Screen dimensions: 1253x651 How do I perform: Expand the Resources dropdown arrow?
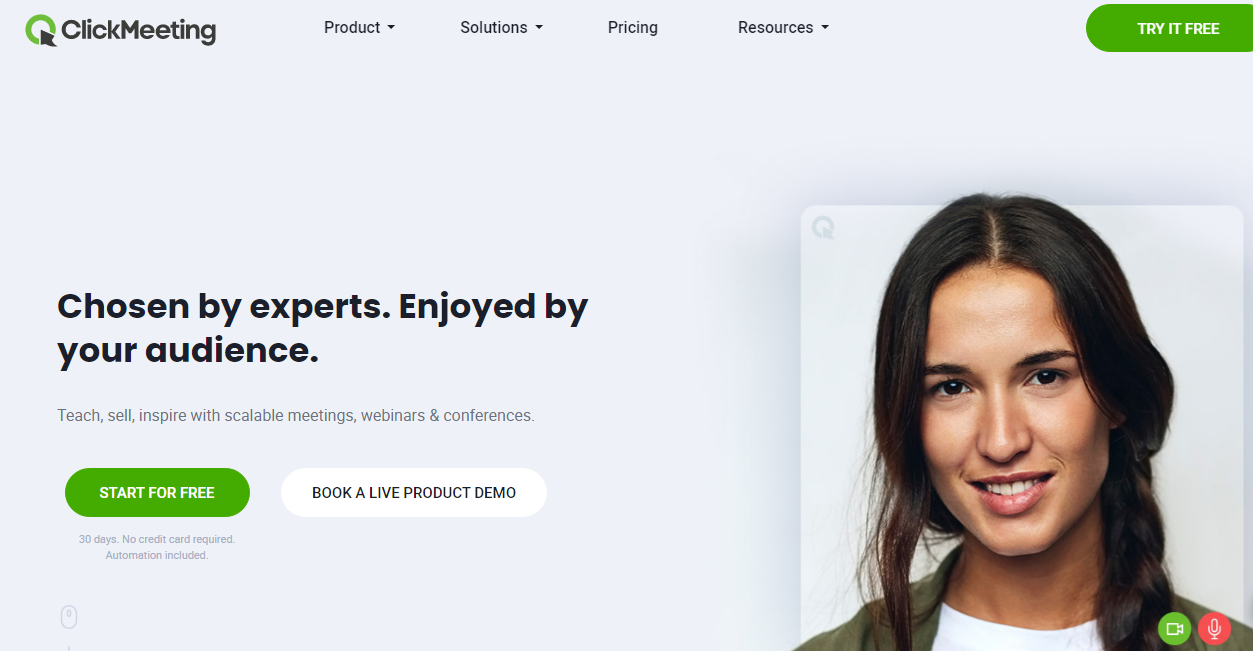tap(825, 28)
